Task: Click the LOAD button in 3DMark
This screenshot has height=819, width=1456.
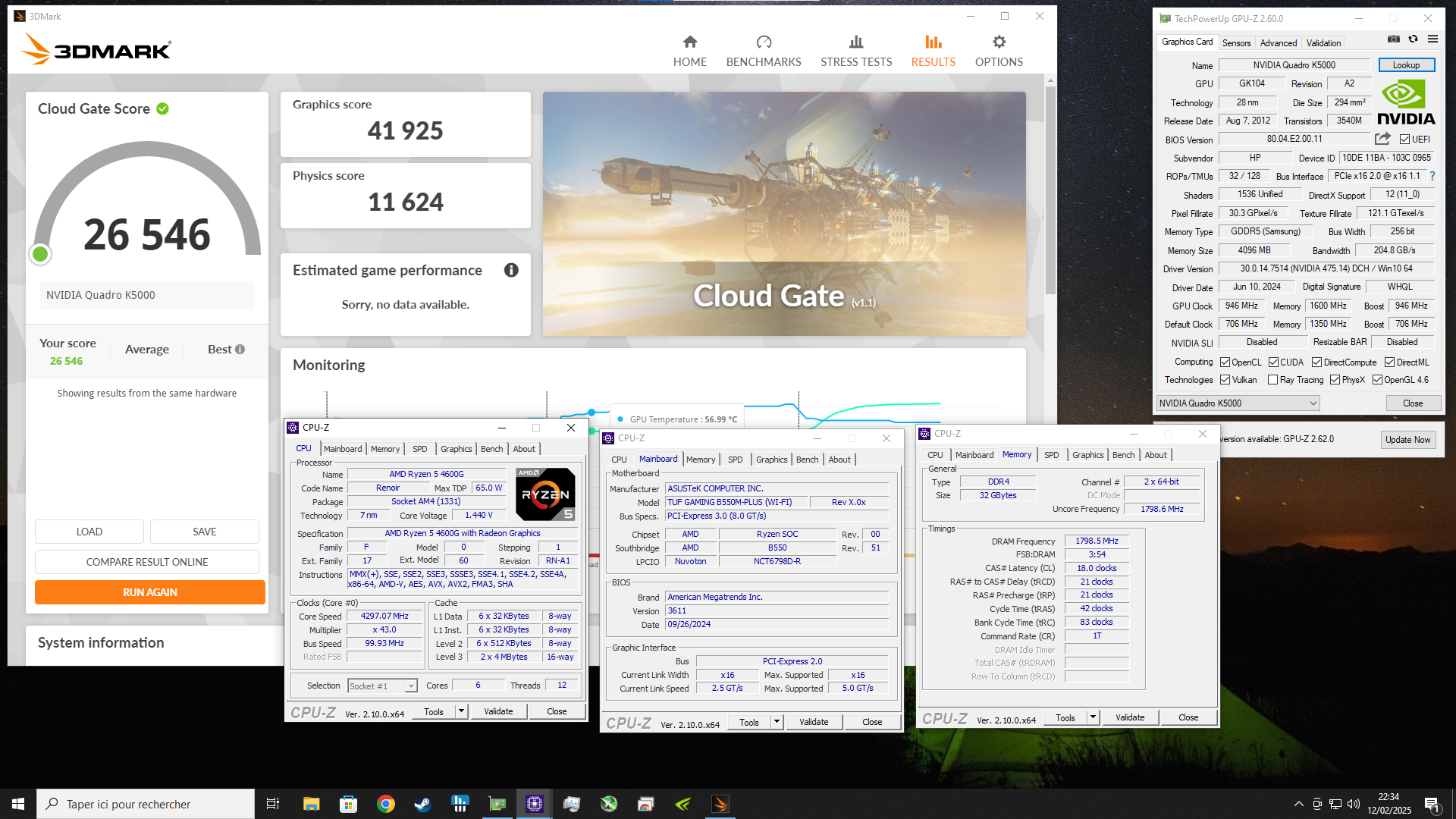Action: (89, 532)
